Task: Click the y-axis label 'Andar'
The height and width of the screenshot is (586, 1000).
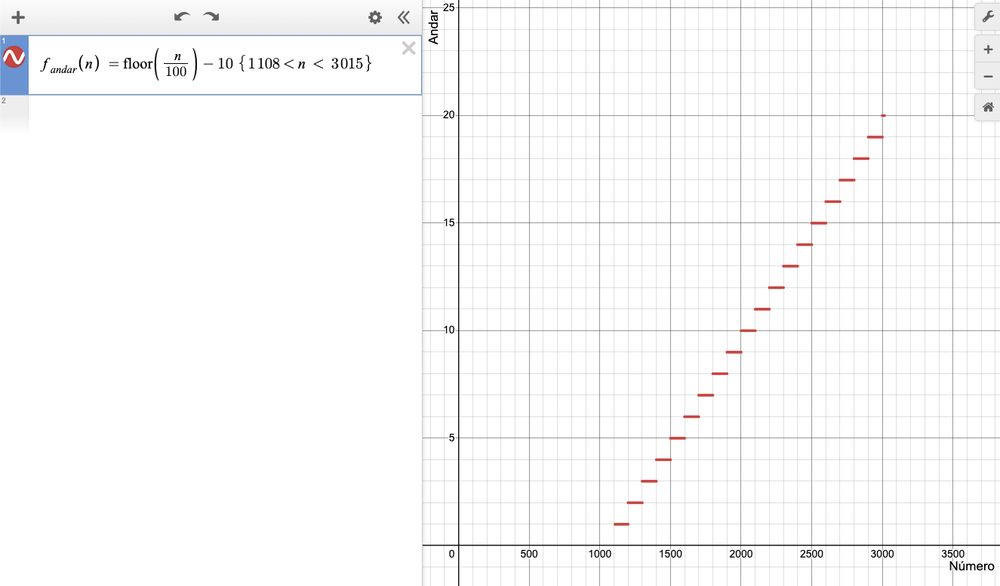Action: [x=434, y=27]
